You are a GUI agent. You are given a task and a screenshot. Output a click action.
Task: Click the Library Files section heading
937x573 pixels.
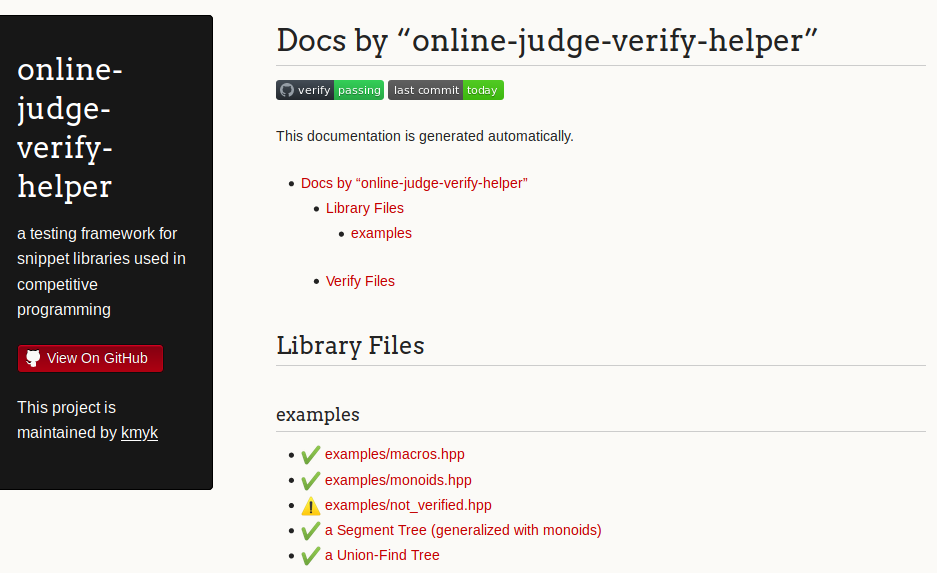click(350, 346)
